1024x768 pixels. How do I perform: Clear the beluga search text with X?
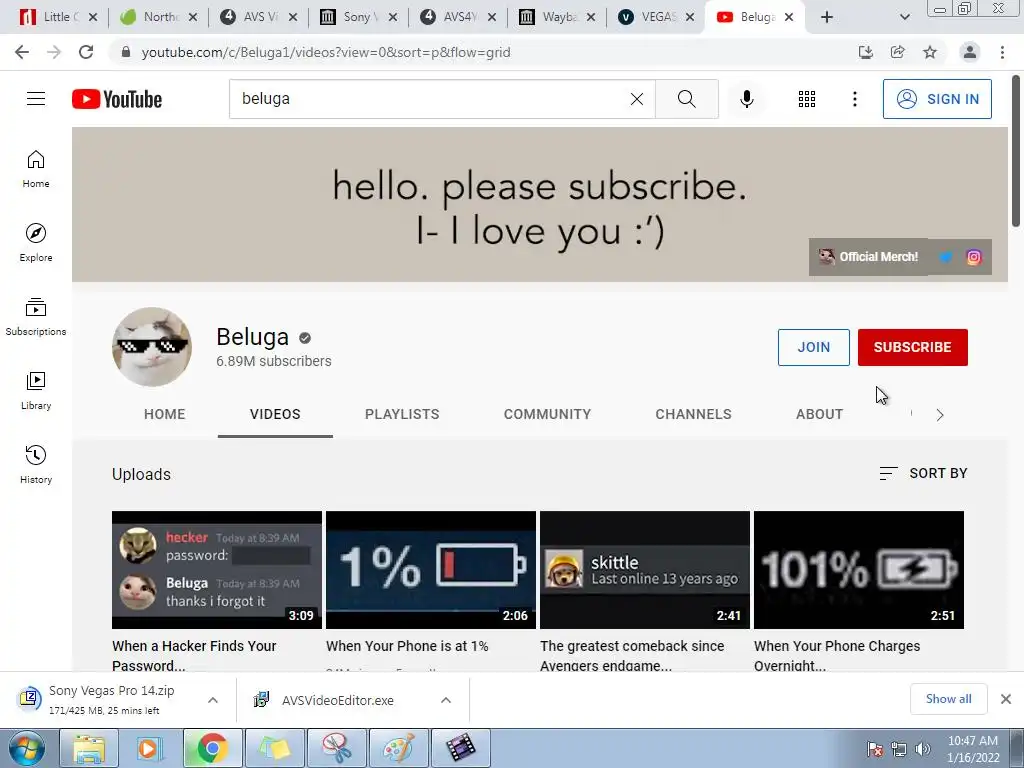[x=637, y=99]
